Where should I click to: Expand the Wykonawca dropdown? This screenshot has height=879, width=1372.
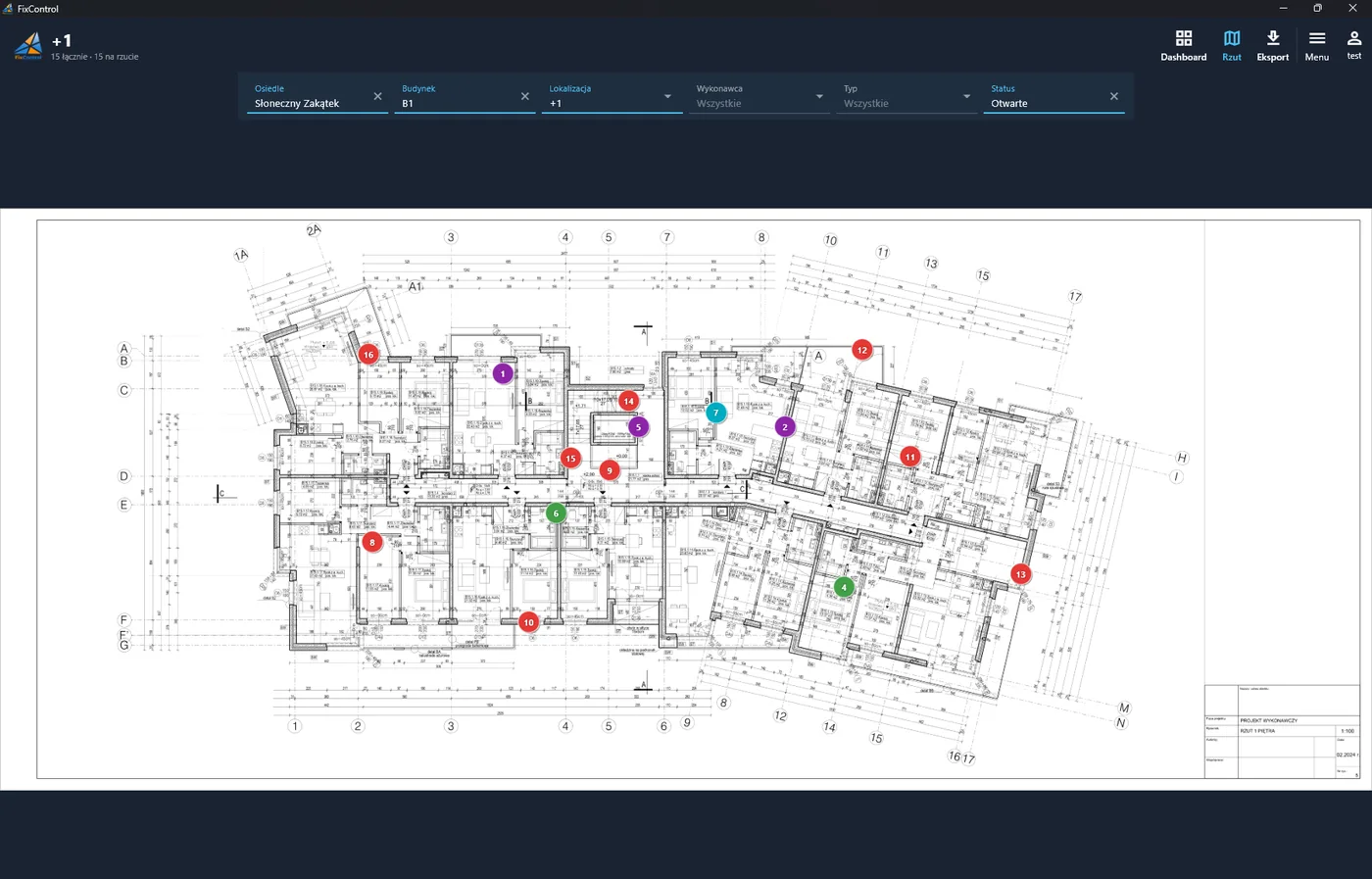819,96
